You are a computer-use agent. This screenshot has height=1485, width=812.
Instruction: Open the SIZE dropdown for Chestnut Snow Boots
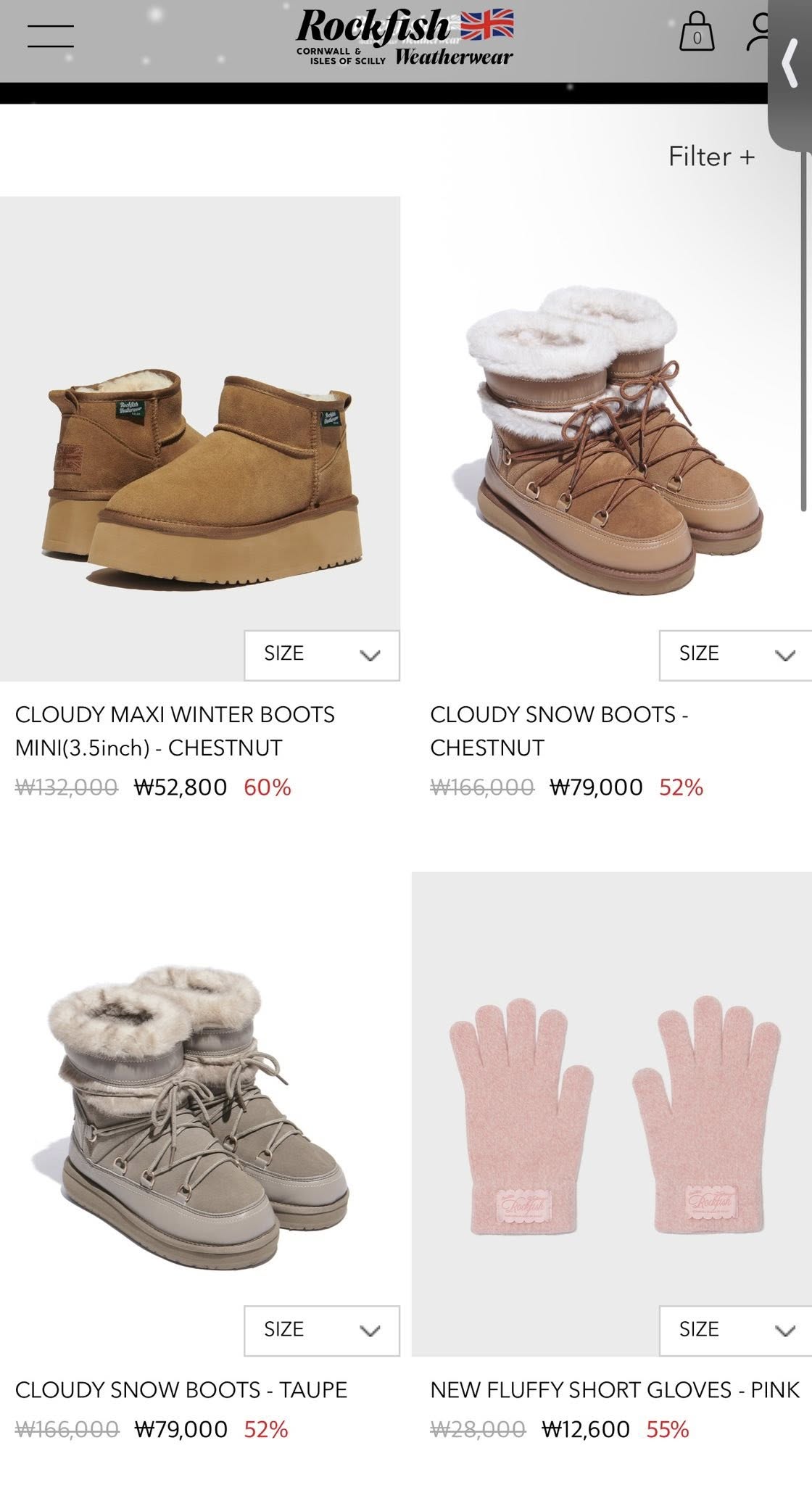pos(736,655)
